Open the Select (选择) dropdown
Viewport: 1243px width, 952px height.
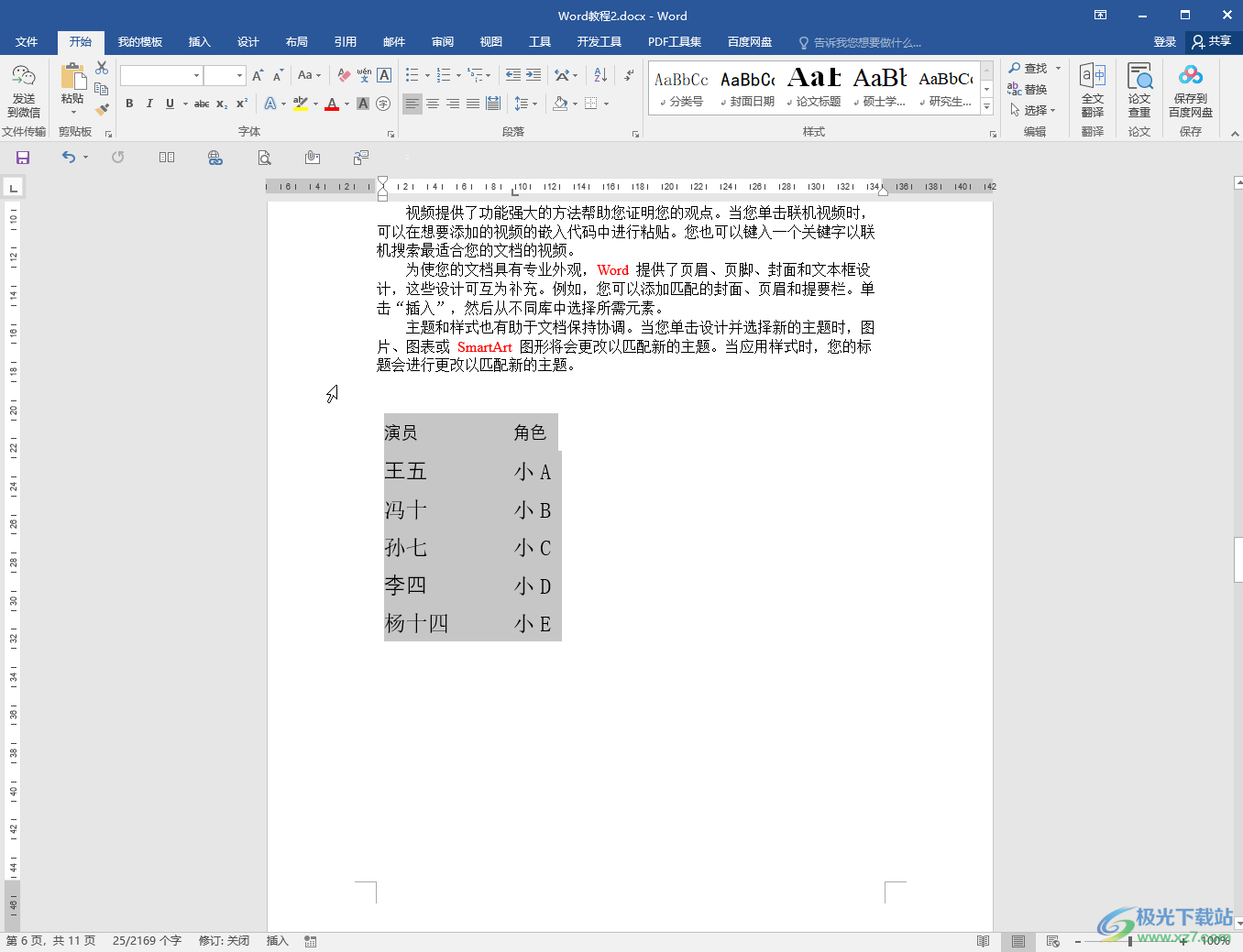pyautogui.click(x=1033, y=110)
